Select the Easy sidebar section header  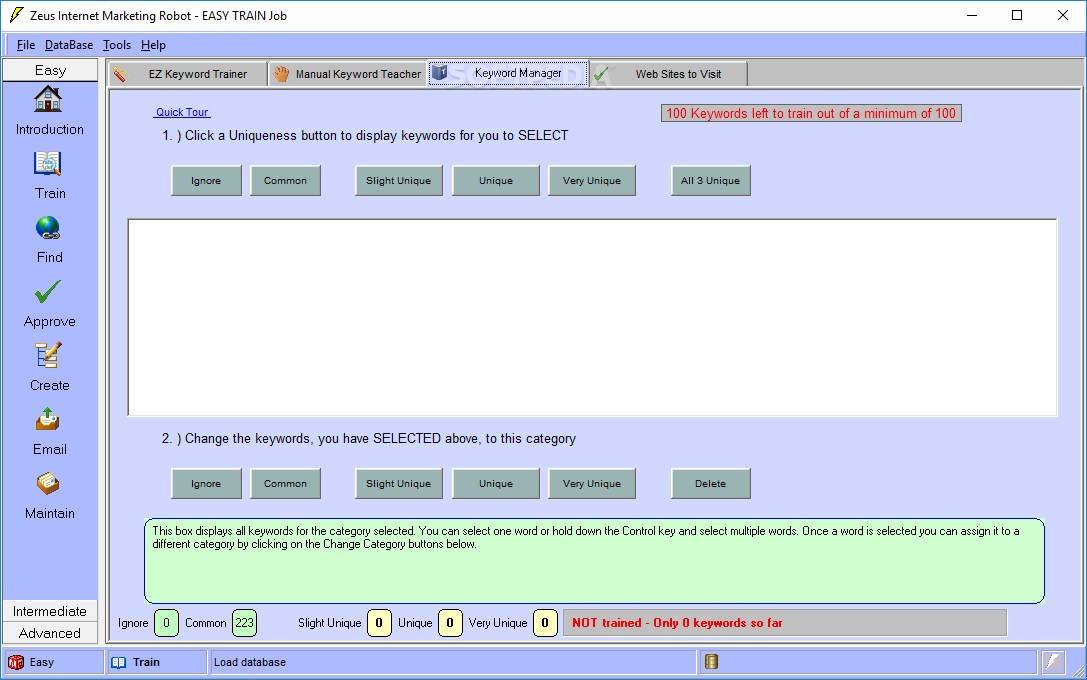pos(50,70)
